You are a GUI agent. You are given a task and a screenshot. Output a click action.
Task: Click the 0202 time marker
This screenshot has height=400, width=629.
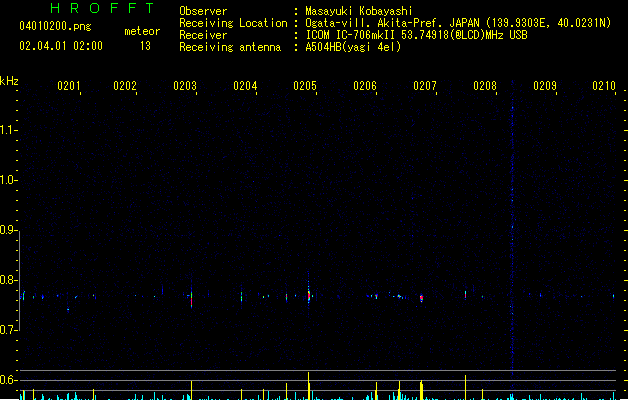pyautogui.click(x=125, y=86)
